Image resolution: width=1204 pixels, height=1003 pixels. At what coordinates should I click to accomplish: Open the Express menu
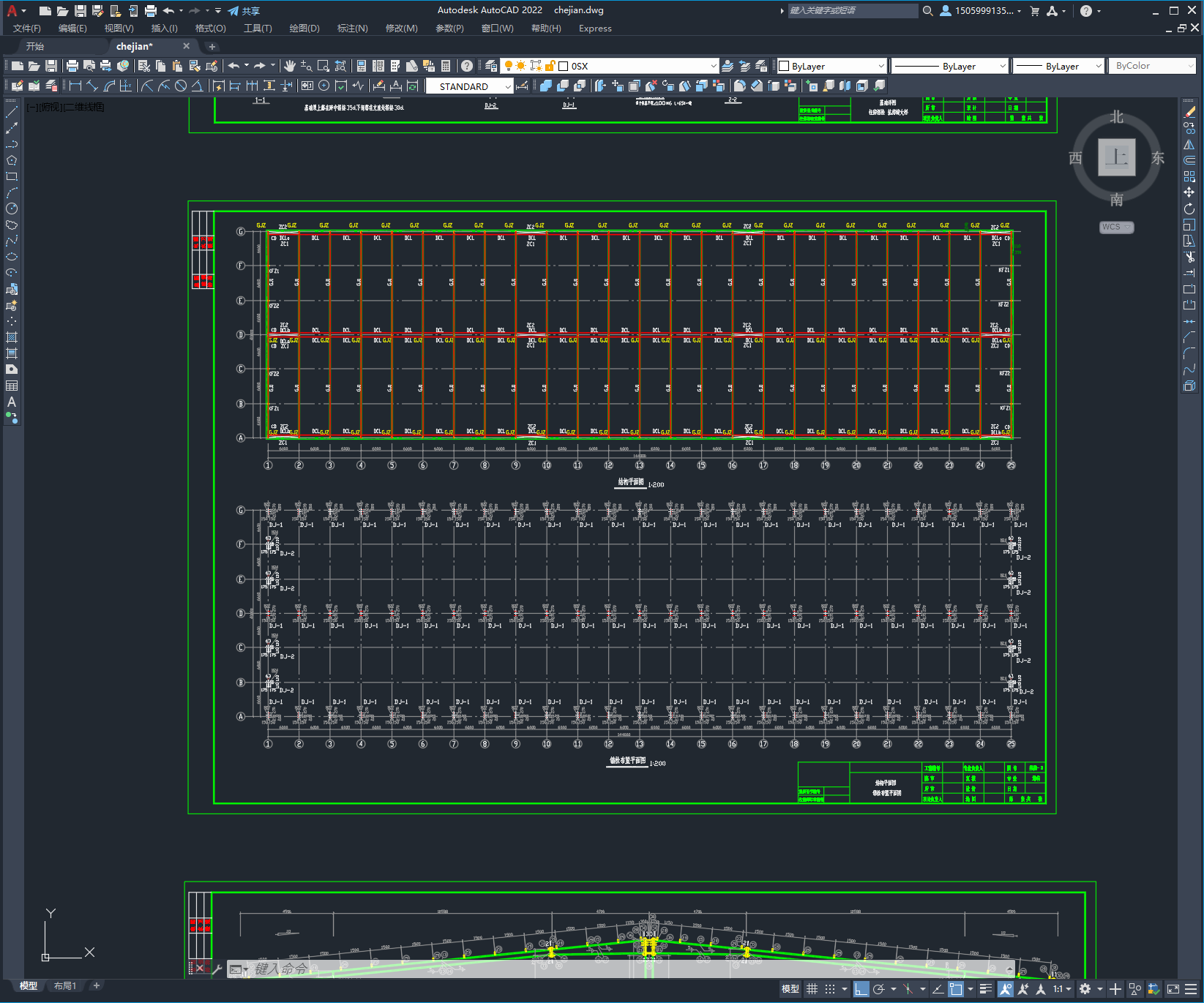point(595,29)
